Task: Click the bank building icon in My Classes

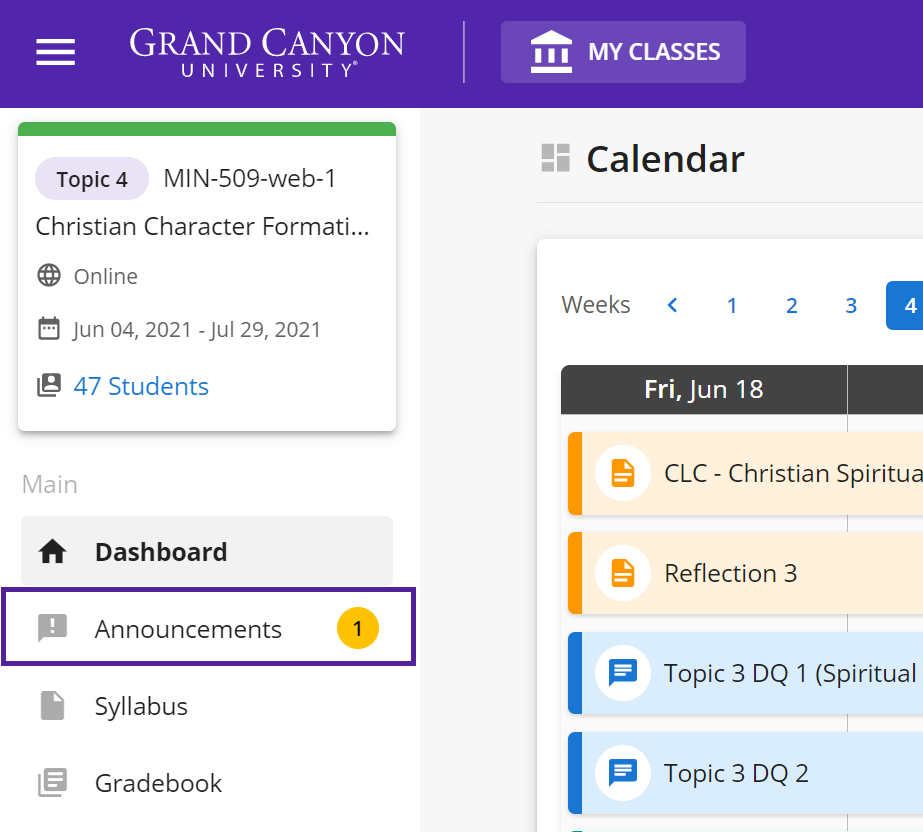Action: click(551, 52)
